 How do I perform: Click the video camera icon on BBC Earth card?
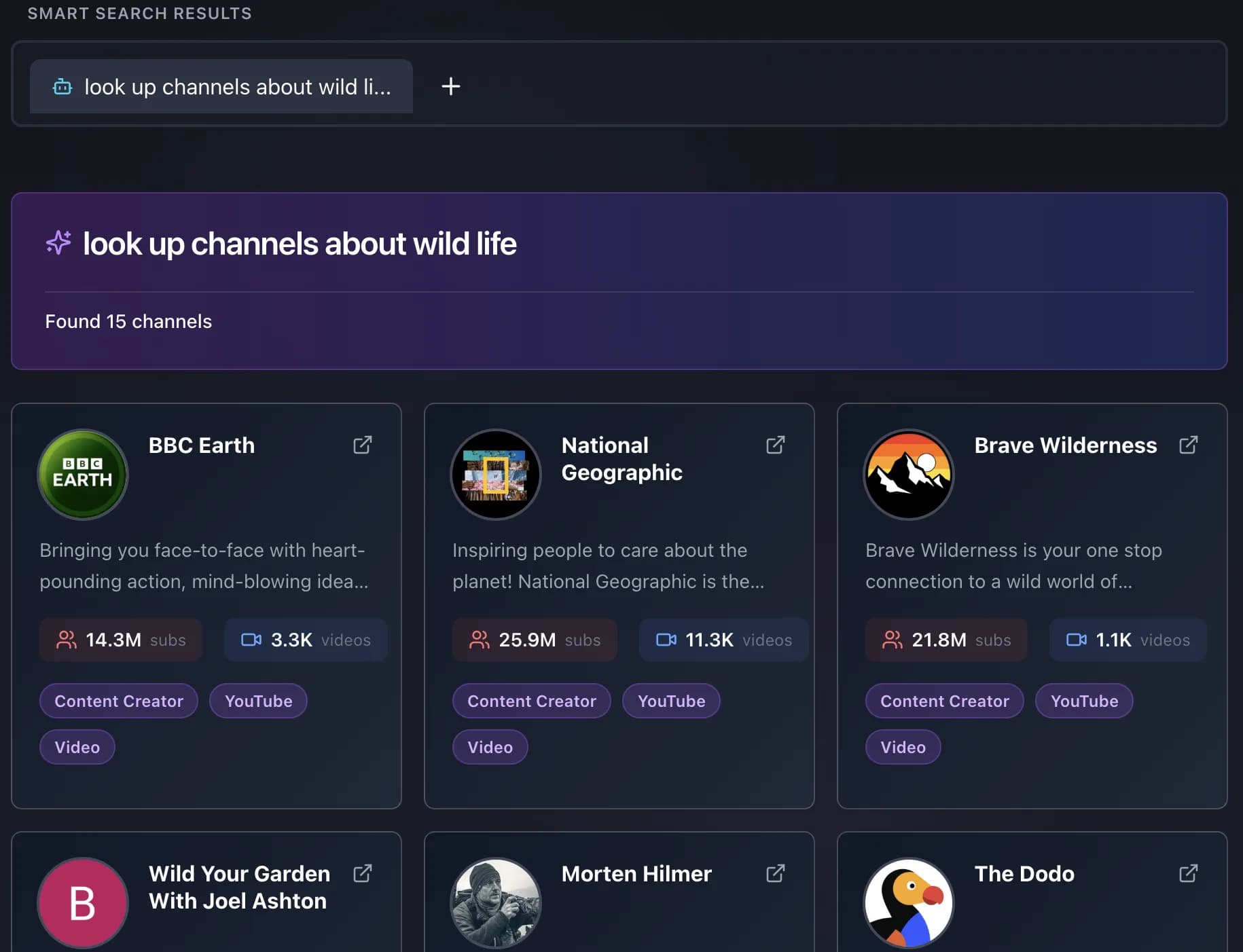click(x=251, y=639)
